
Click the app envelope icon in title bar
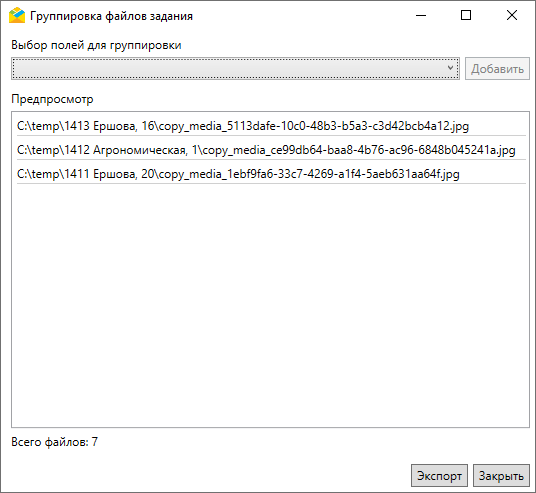[x=17, y=15]
